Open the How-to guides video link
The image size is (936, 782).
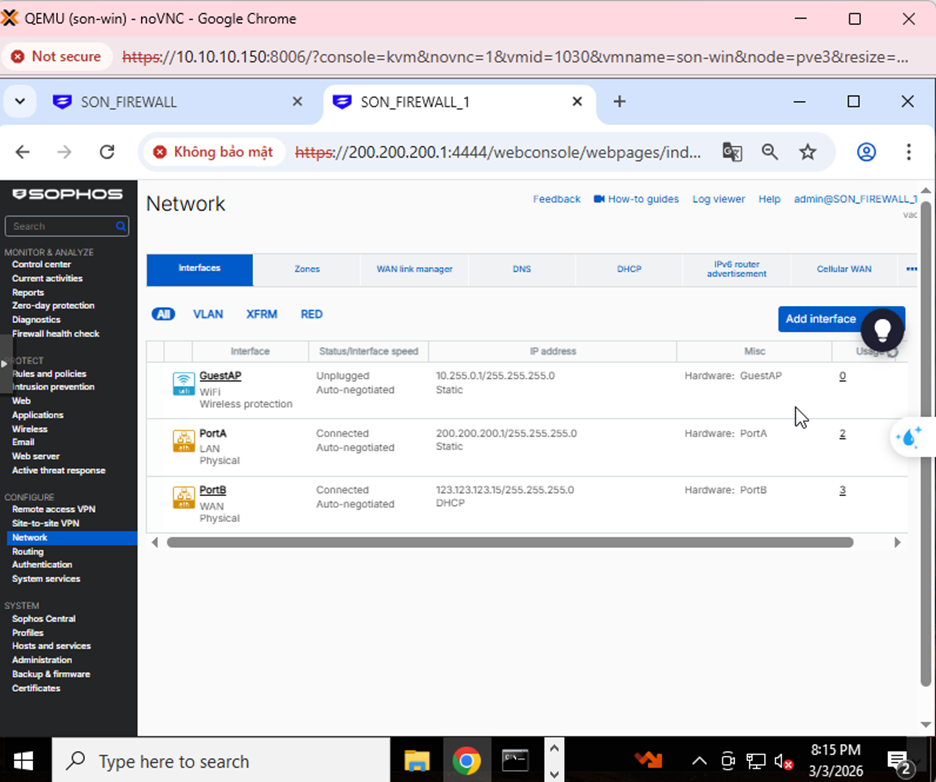pyautogui.click(x=636, y=199)
